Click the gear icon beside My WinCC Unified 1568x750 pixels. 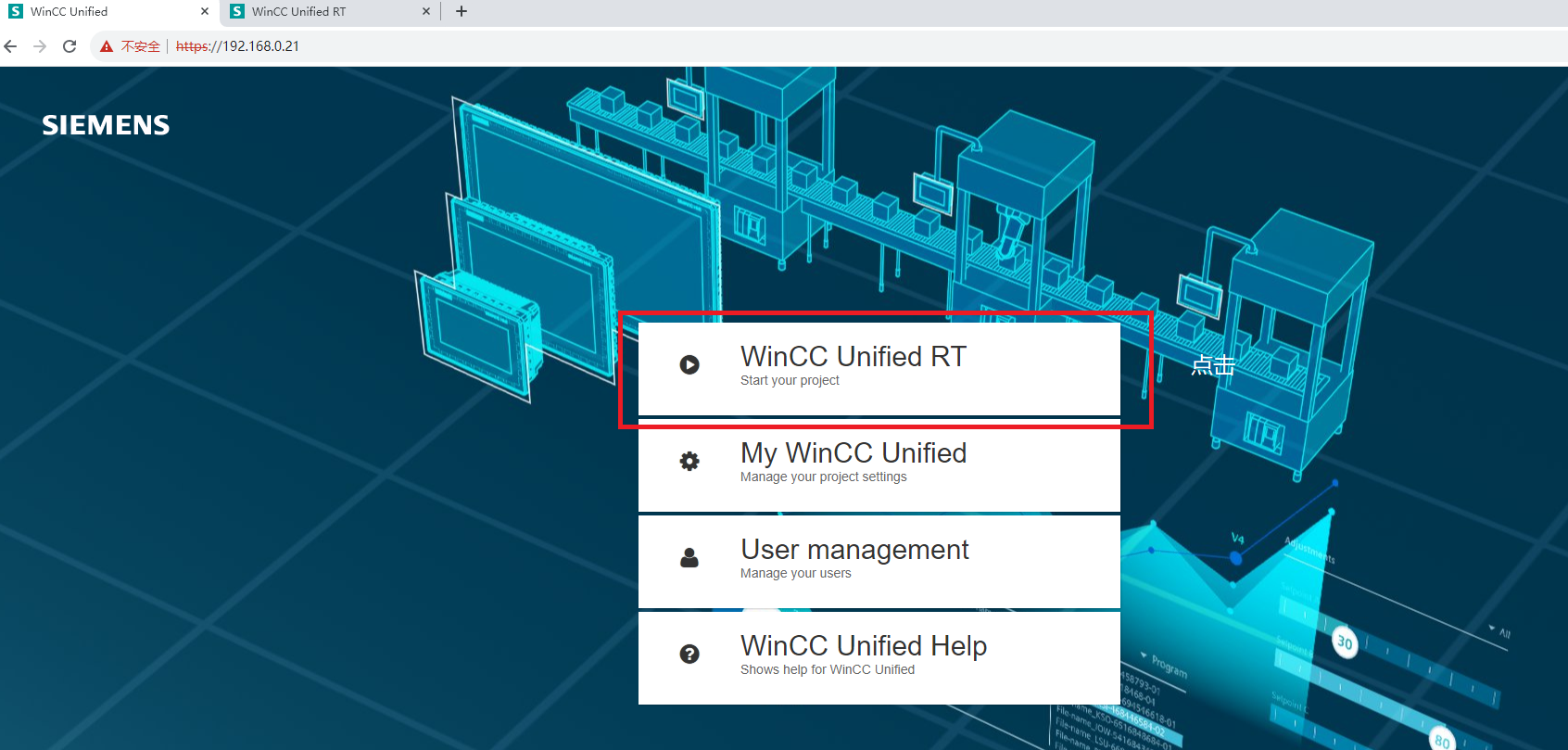pyautogui.click(x=689, y=461)
